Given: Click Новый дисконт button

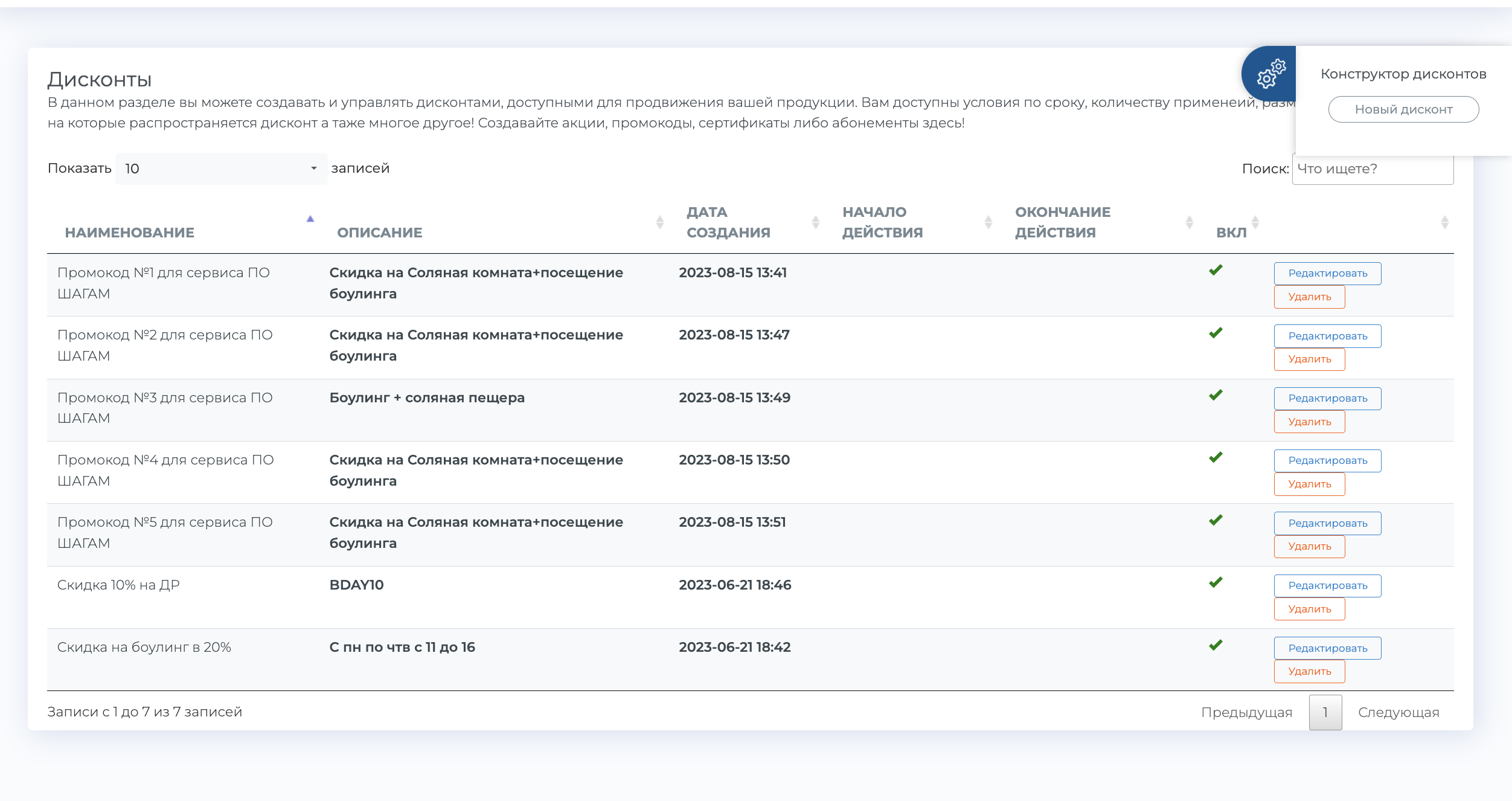Looking at the screenshot, I should (1403, 109).
